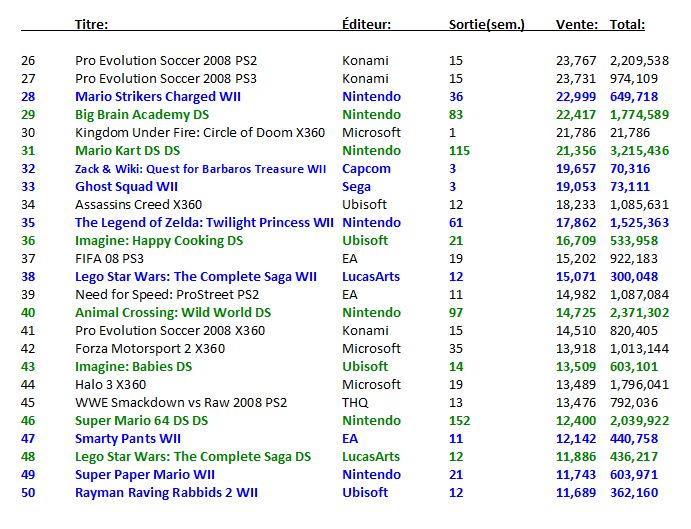Select 'Pro Evolution Soccer 2008 PS2' title
Screen dimensions: 691x529
166,60
